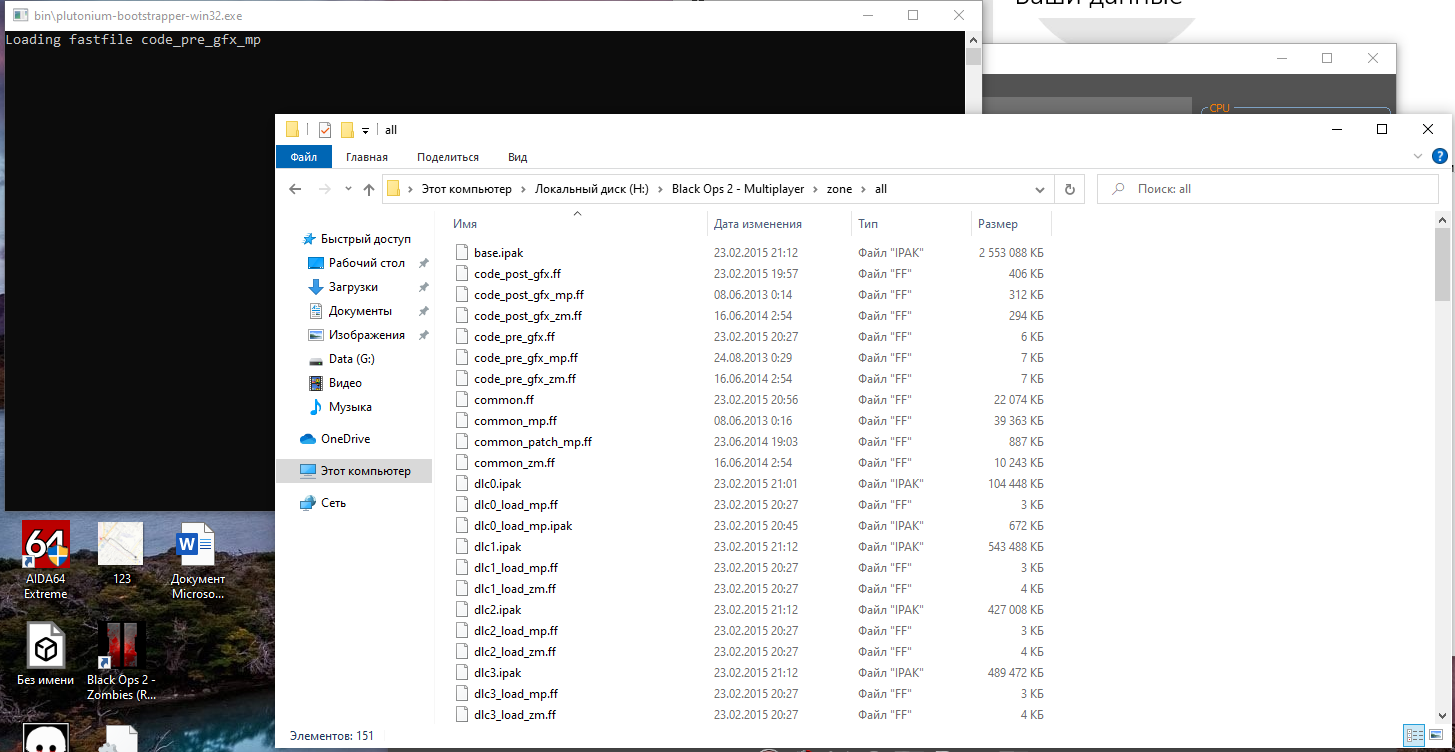Select Этот компьютер in navigation pane
The height and width of the screenshot is (752, 1455).
tap(365, 471)
